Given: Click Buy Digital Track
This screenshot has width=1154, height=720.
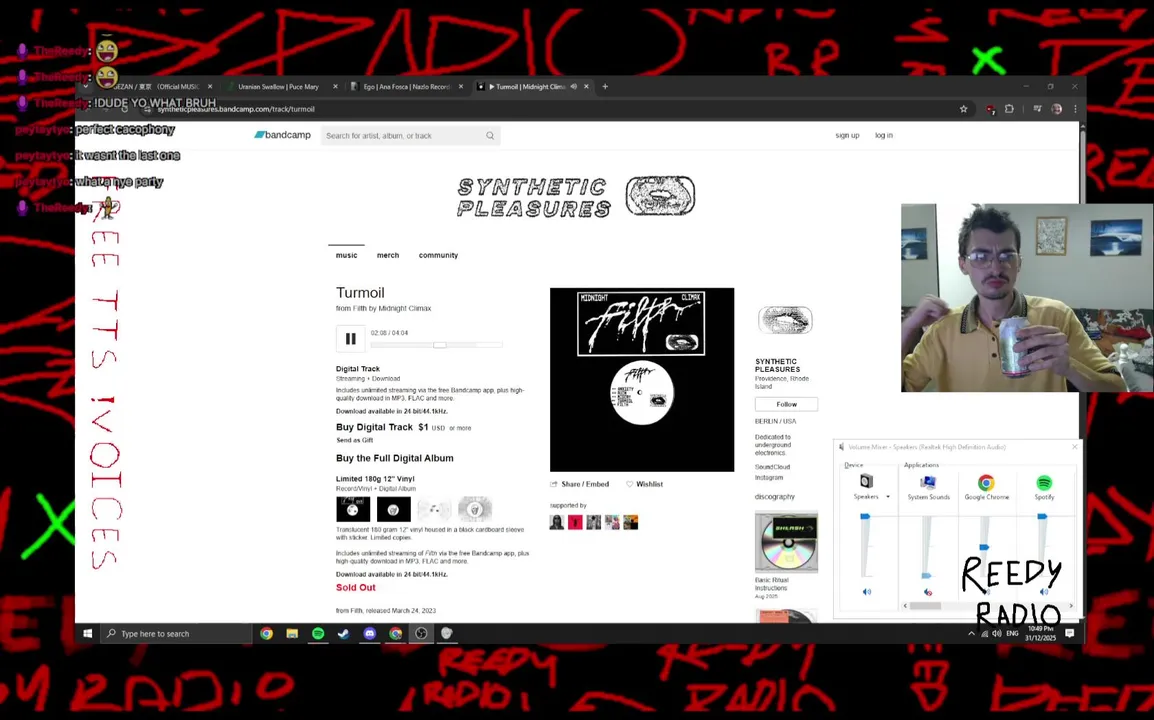Looking at the screenshot, I should coord(374,427).
